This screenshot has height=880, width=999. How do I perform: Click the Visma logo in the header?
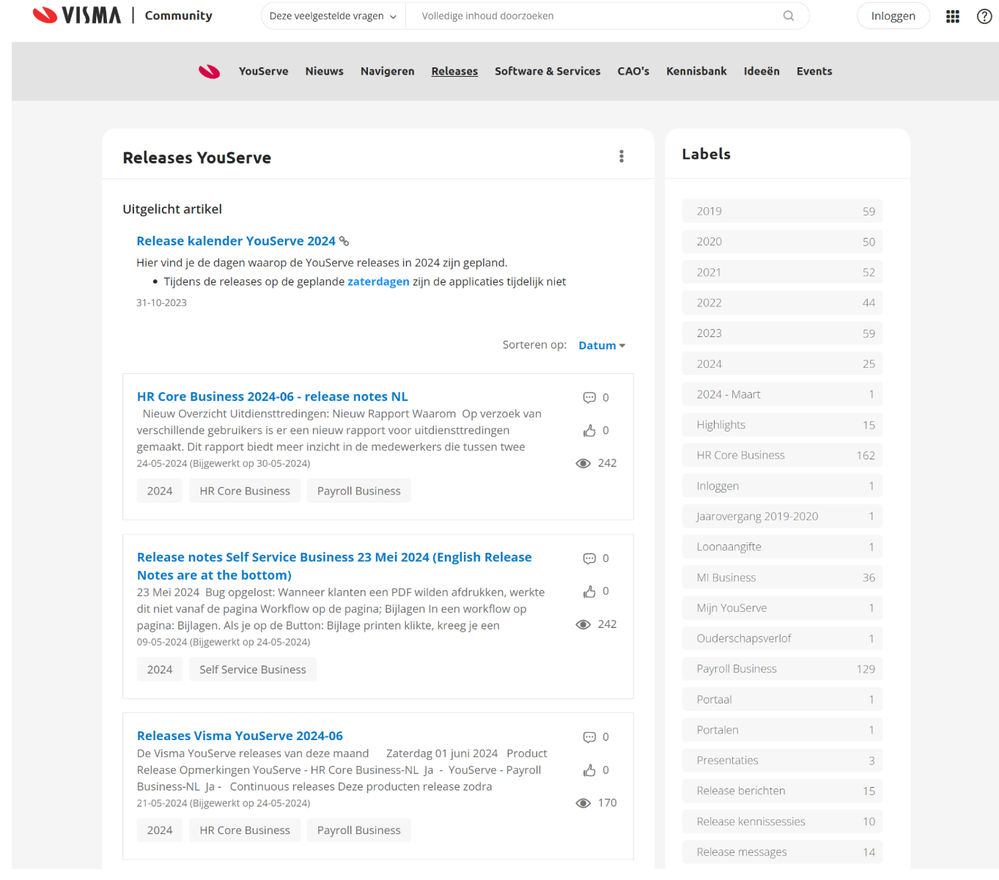76,15
